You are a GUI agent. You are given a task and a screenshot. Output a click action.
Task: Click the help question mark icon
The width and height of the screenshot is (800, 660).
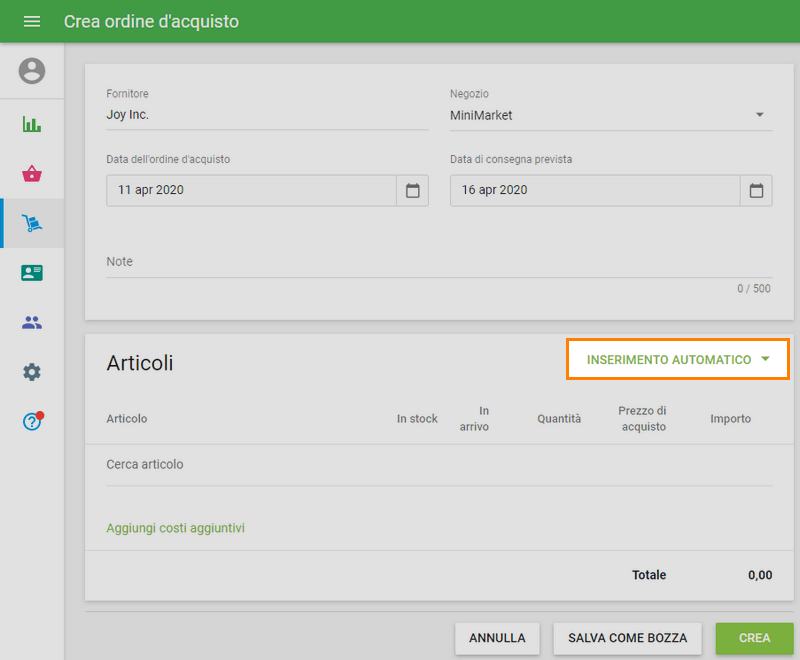[x=32, y=421]
